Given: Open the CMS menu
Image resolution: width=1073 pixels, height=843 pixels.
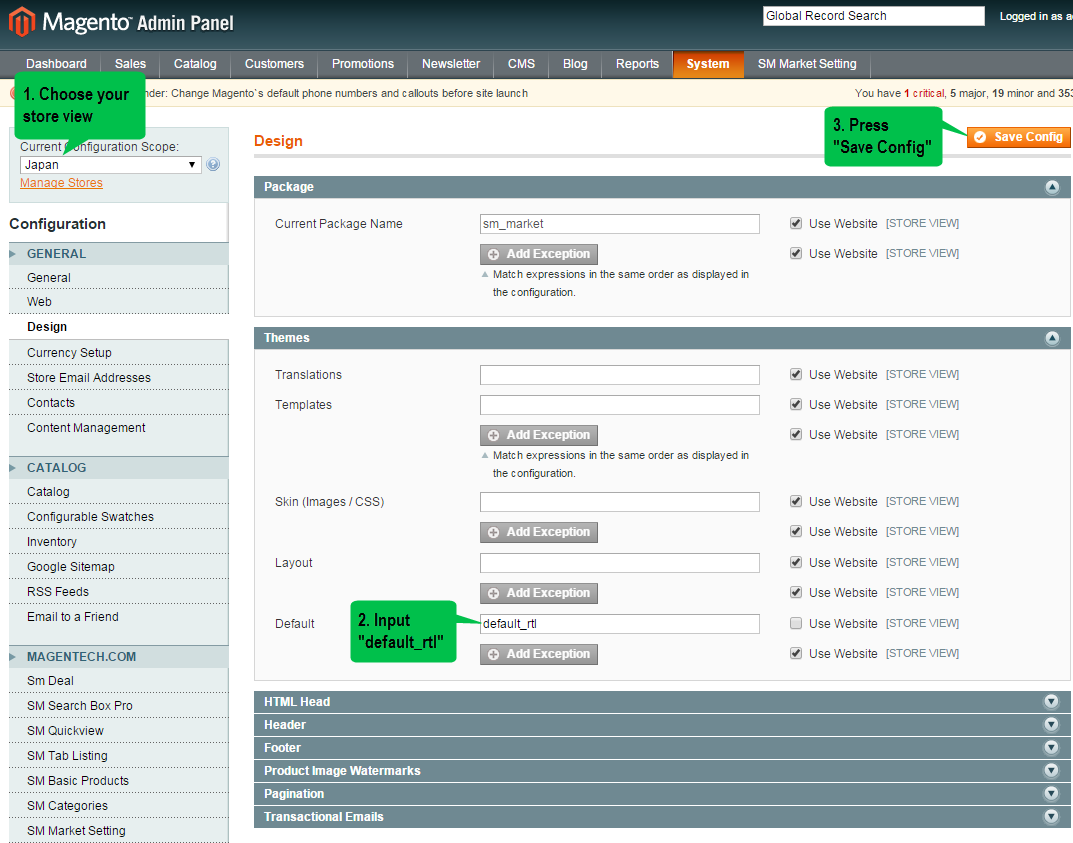Looking at the screenshot, I should (521, 64).
